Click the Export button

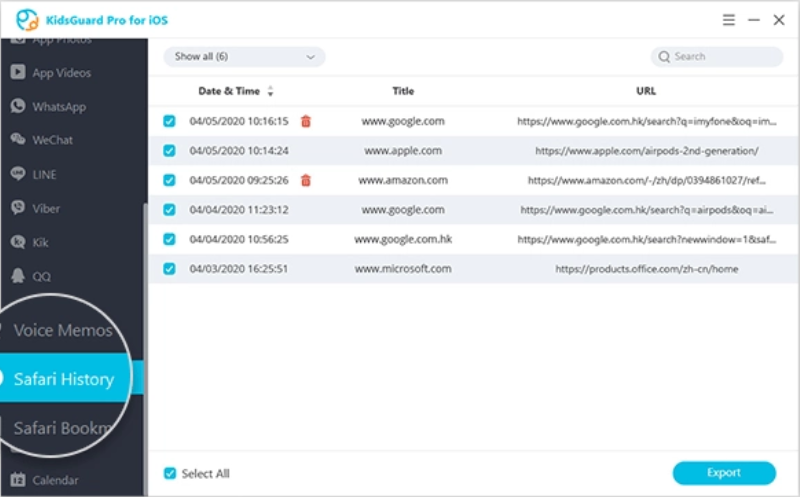pyautogui.click(x=724, y=473)
